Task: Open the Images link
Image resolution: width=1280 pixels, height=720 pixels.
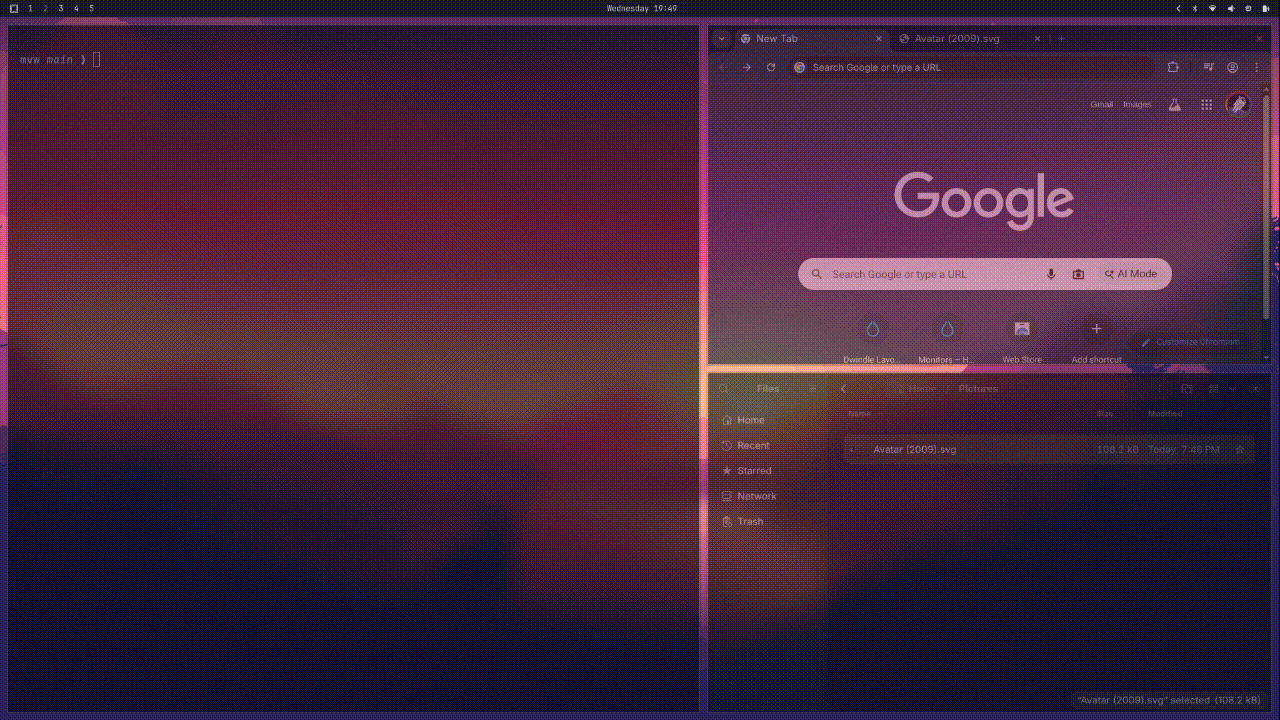Action: 1137,104
